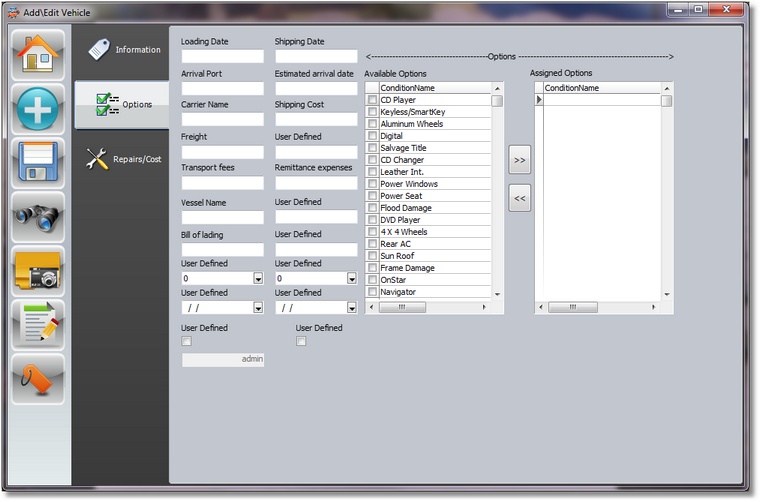Select the Options tab
The width and height of the screenshot is (760, 502).
point(122,104)
